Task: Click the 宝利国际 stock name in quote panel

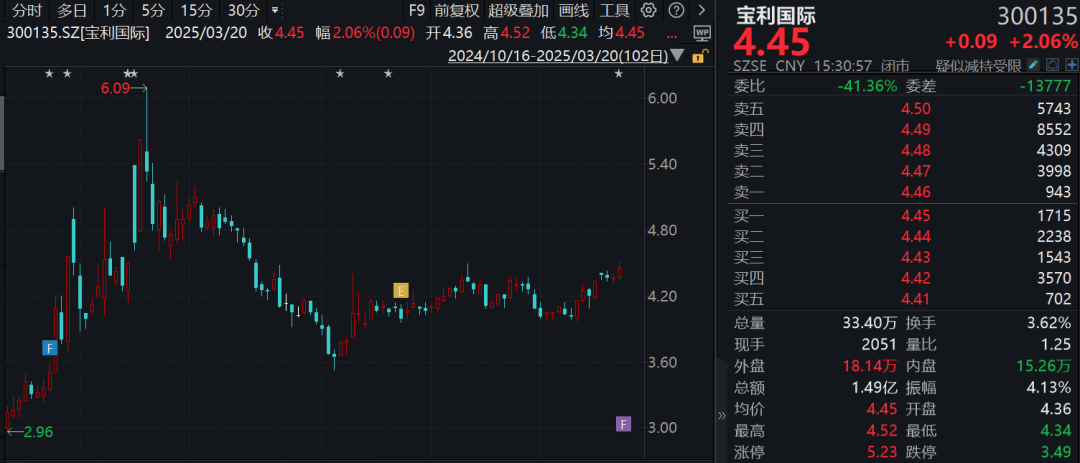Action: [x=776, y=15]
